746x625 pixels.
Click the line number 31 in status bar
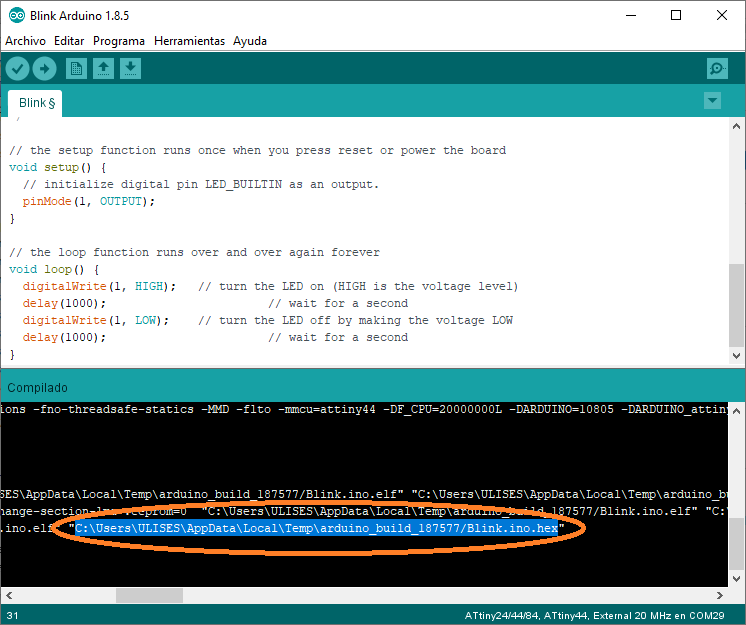[12, 616]
